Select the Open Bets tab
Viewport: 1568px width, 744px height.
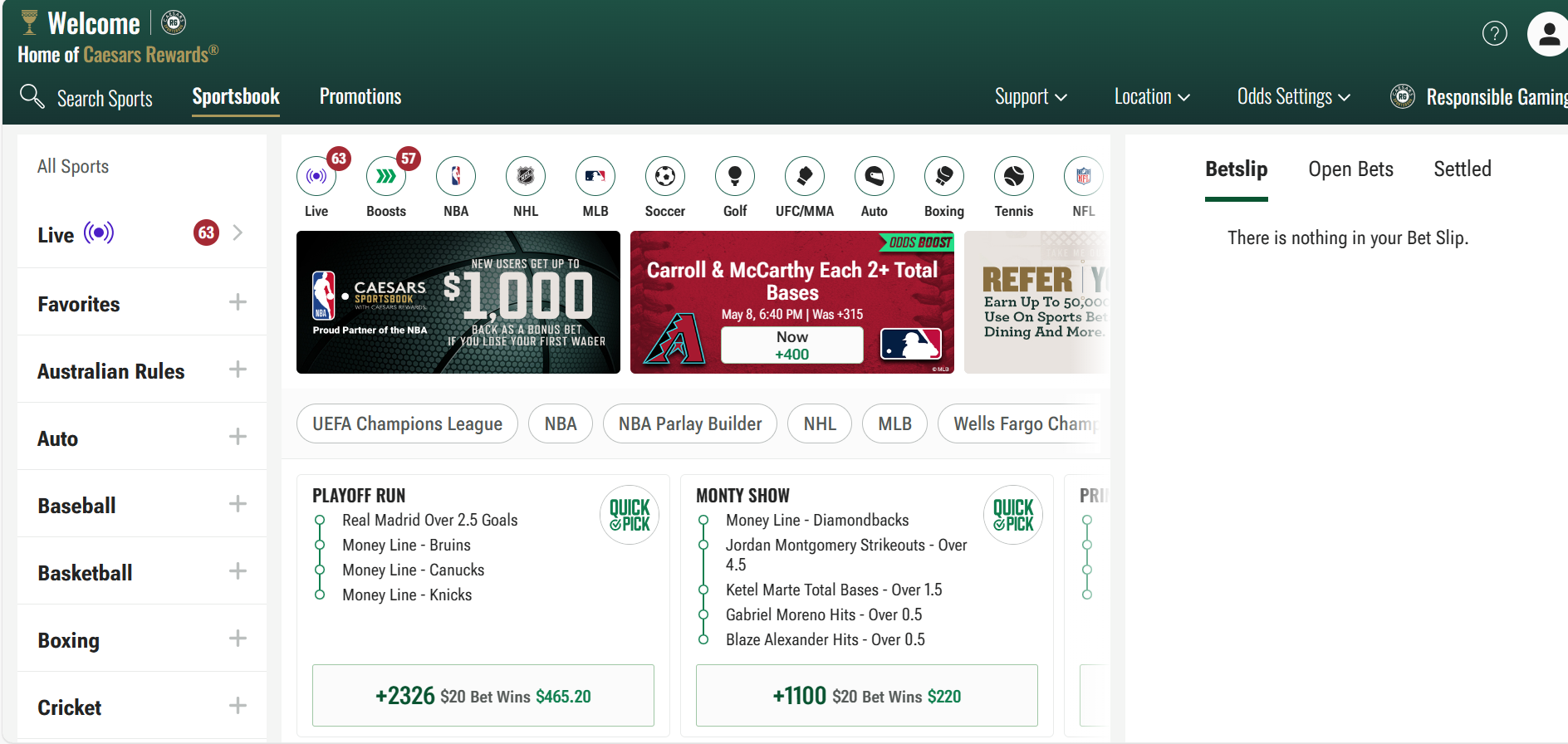[1350, 169]
